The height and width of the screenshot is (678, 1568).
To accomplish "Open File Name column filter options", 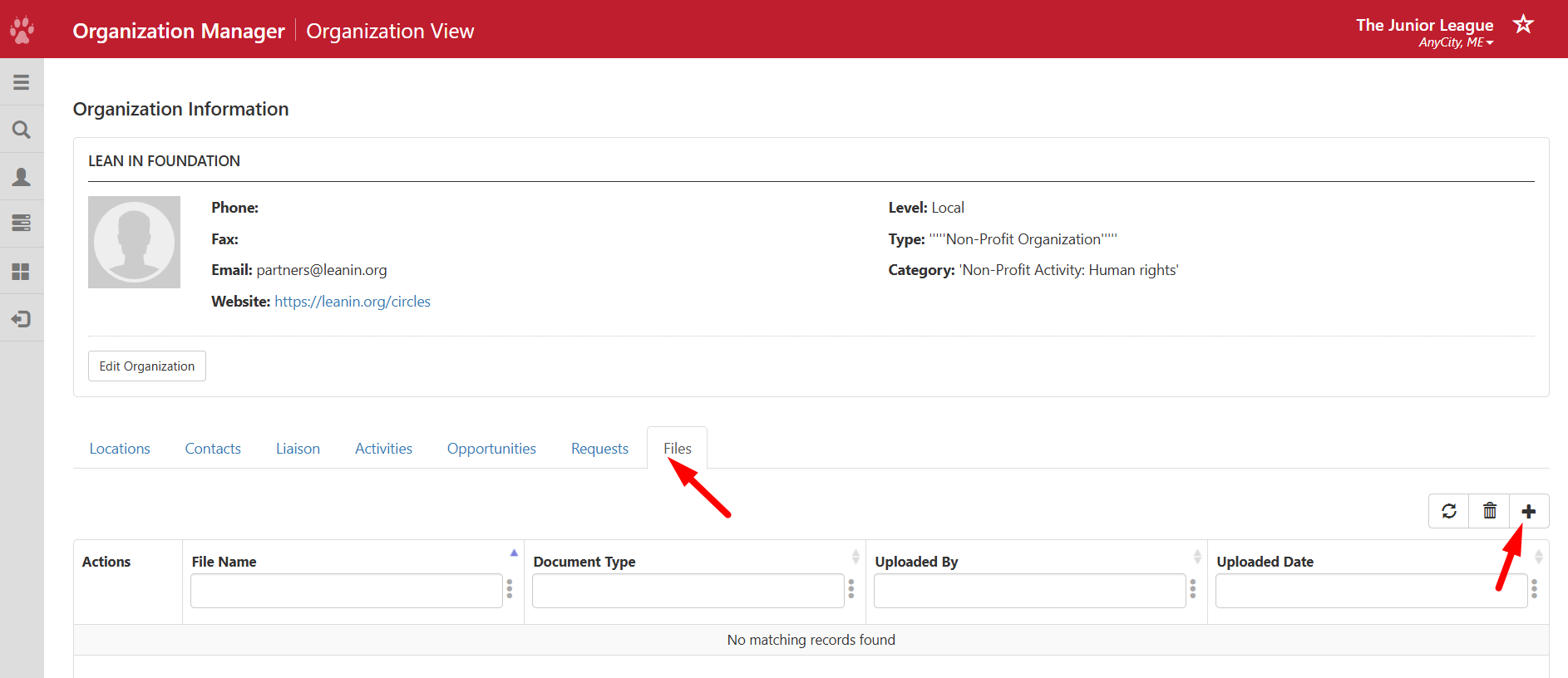I will click(x=510, y=589).
